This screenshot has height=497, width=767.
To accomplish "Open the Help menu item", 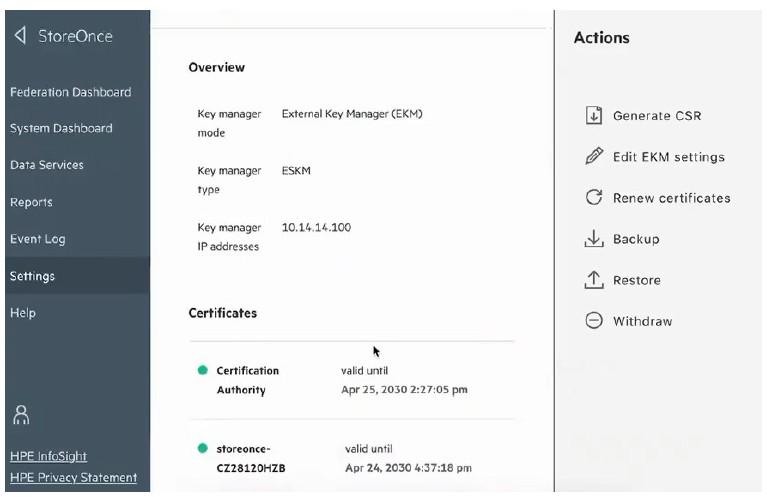I will coord(23,313).
